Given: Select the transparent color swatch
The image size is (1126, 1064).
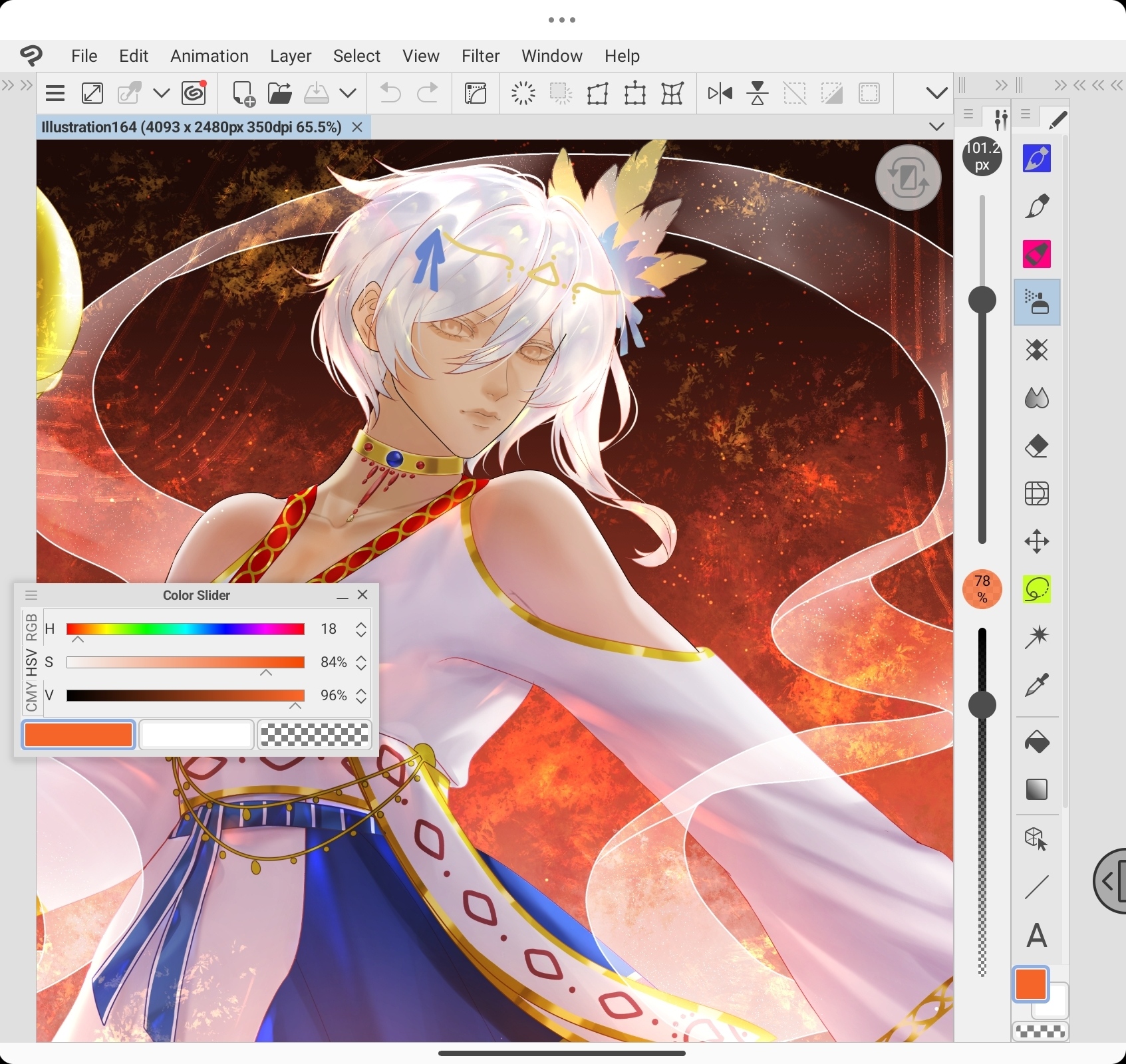Looking at the screenshot, I should coord(314,735).
